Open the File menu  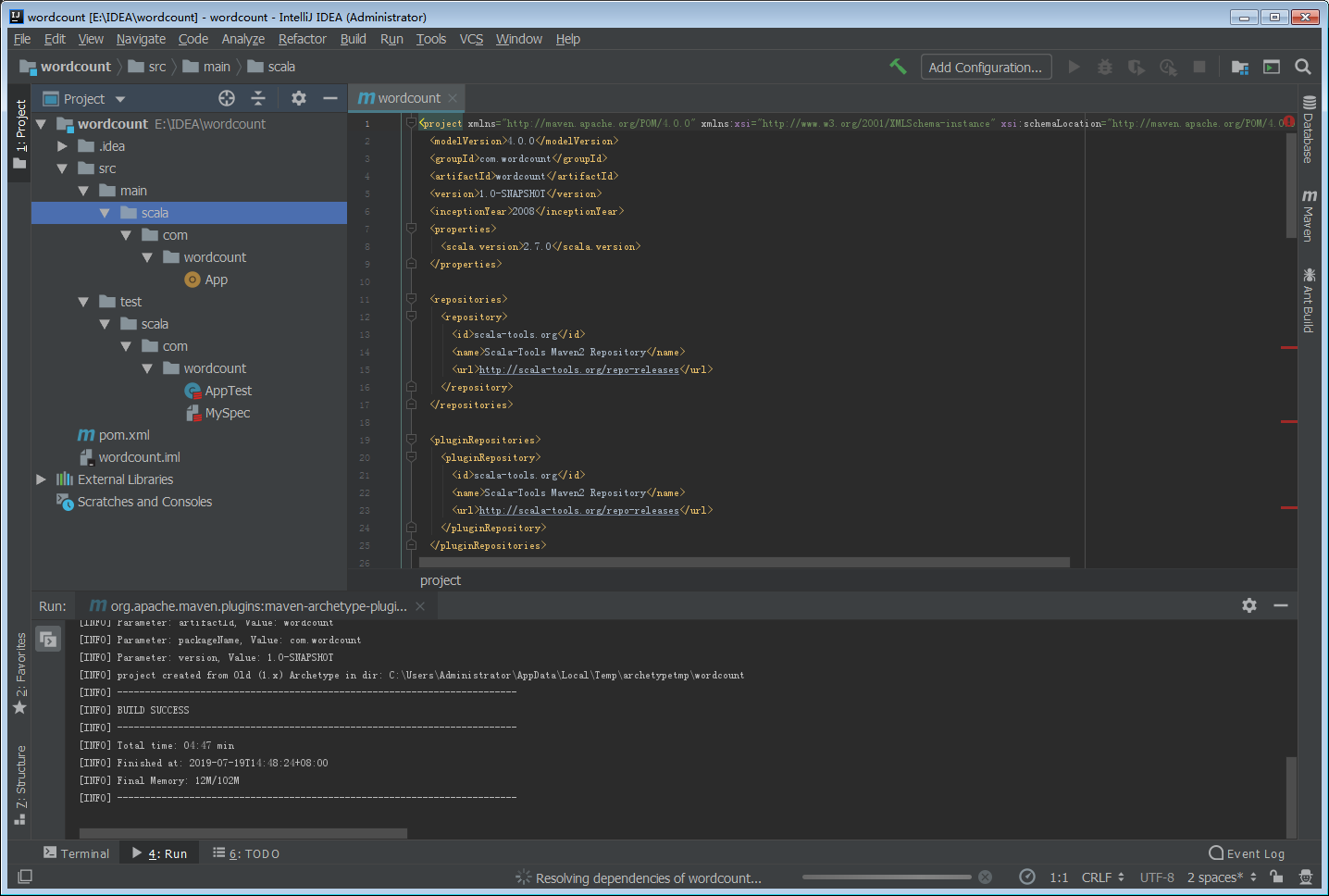(x=22, y=39)
